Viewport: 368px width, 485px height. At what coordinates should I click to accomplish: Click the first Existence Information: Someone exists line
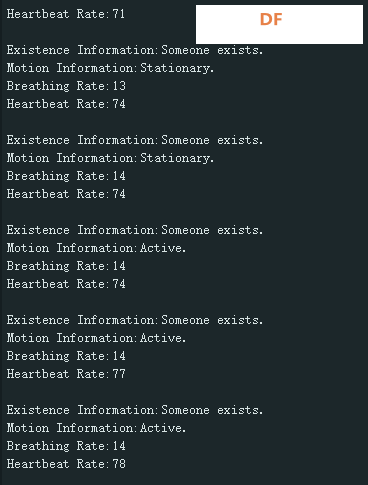click(x=135, y=50)
